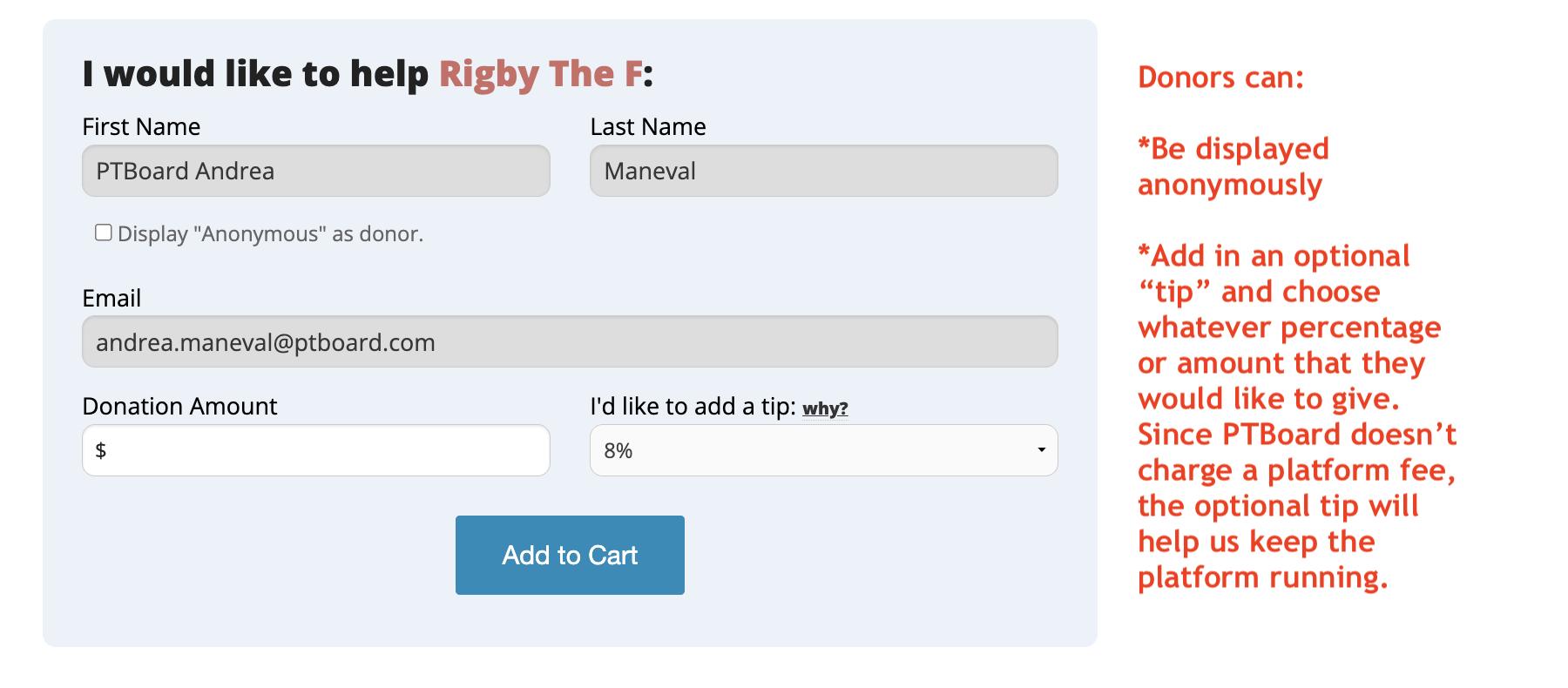Click the First Name label
Screen dimensions: 1568x688
point(141,127)
